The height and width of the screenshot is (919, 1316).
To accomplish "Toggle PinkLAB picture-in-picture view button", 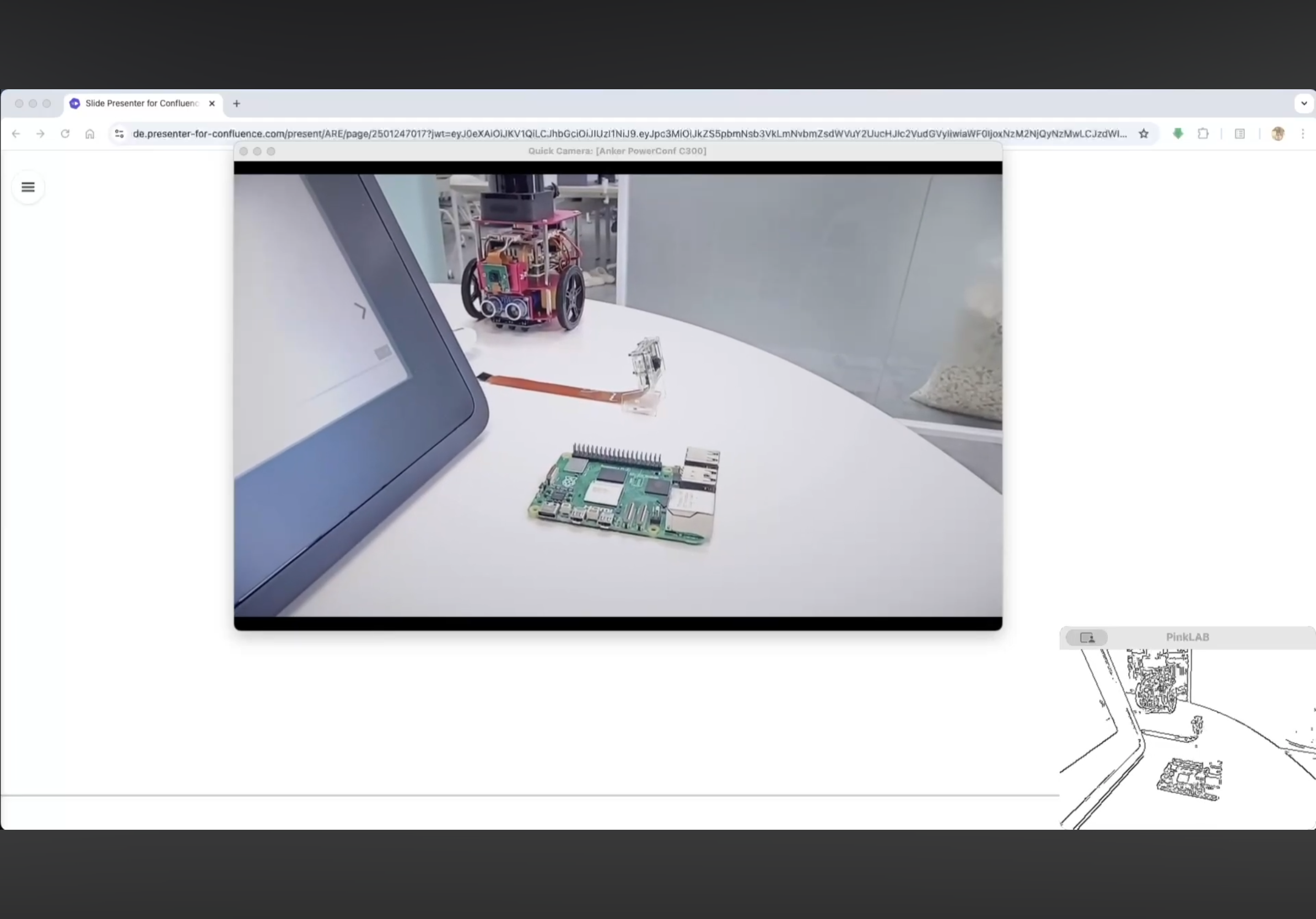I will pos(1087,637).
